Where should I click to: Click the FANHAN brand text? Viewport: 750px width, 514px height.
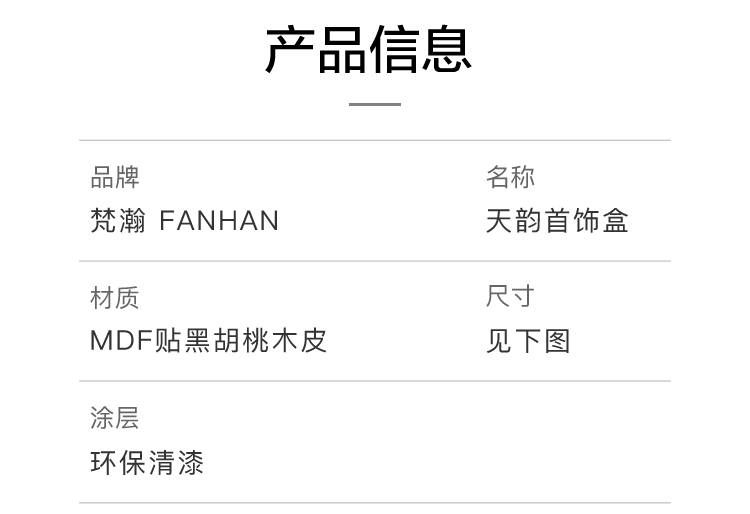click(x=219, y=220)
